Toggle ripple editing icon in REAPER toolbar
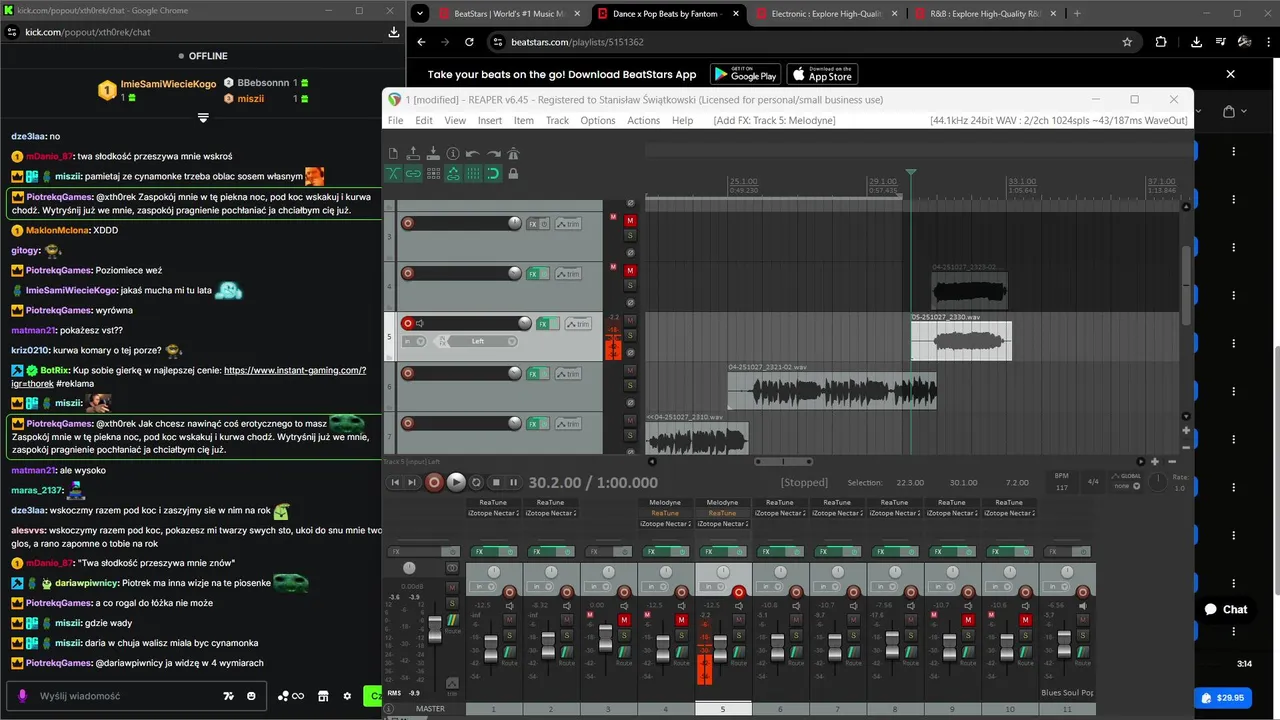 click(x=433, y=173)
